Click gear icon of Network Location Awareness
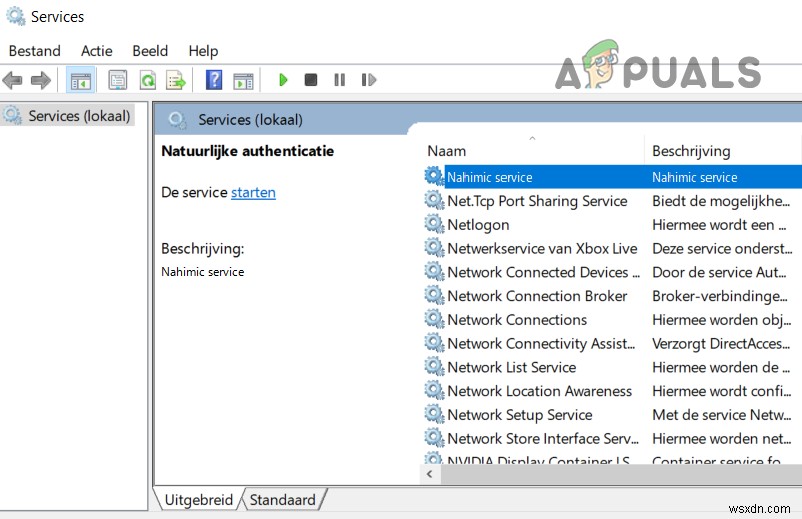 (x=434, y=390)
